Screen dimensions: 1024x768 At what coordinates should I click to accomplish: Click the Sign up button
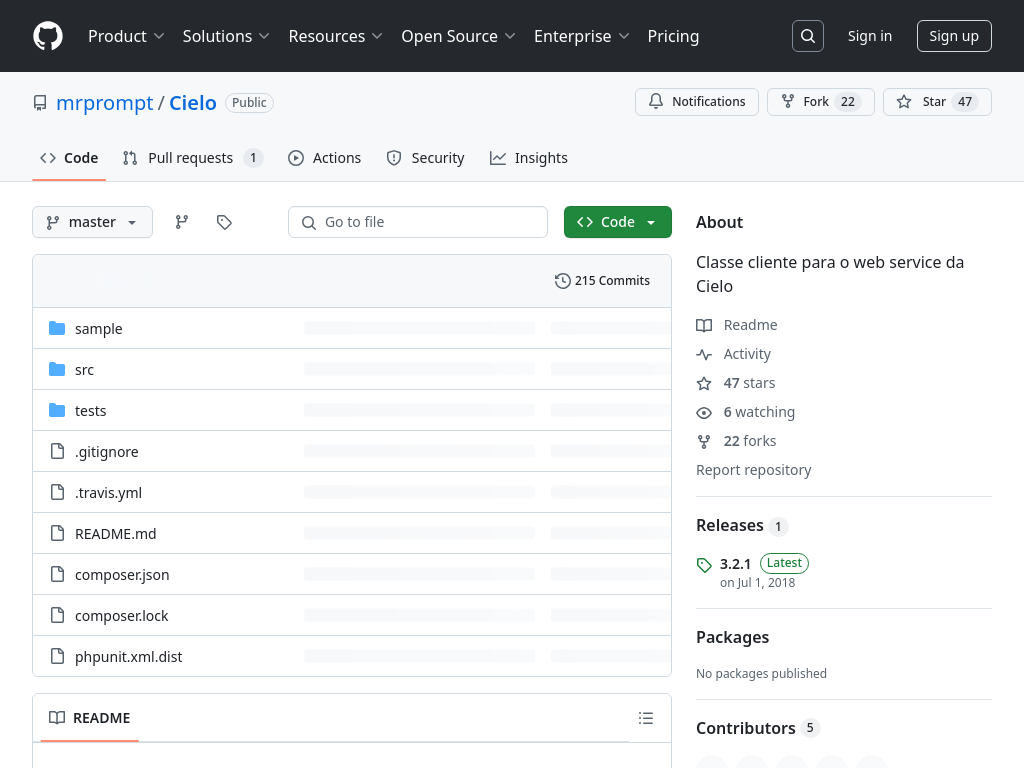point(954,36)
